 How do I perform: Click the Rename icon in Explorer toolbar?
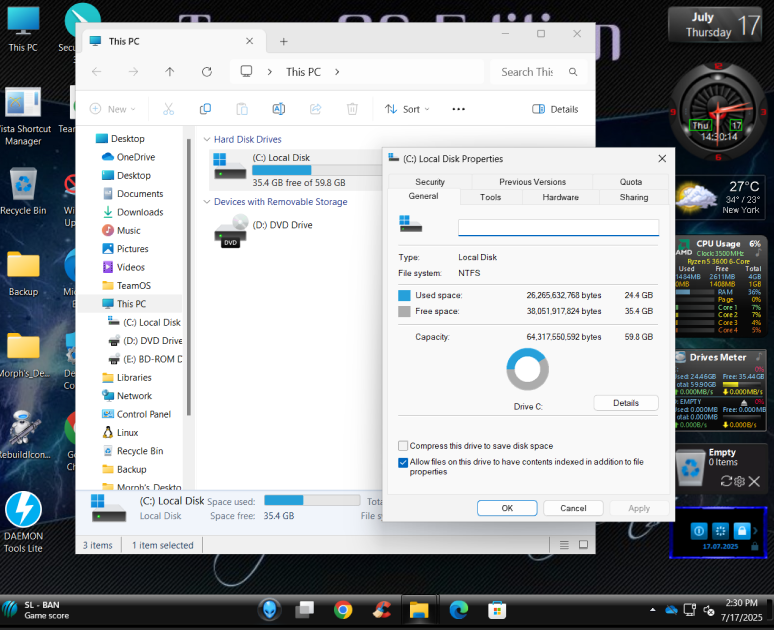click(x=279, y=109)
